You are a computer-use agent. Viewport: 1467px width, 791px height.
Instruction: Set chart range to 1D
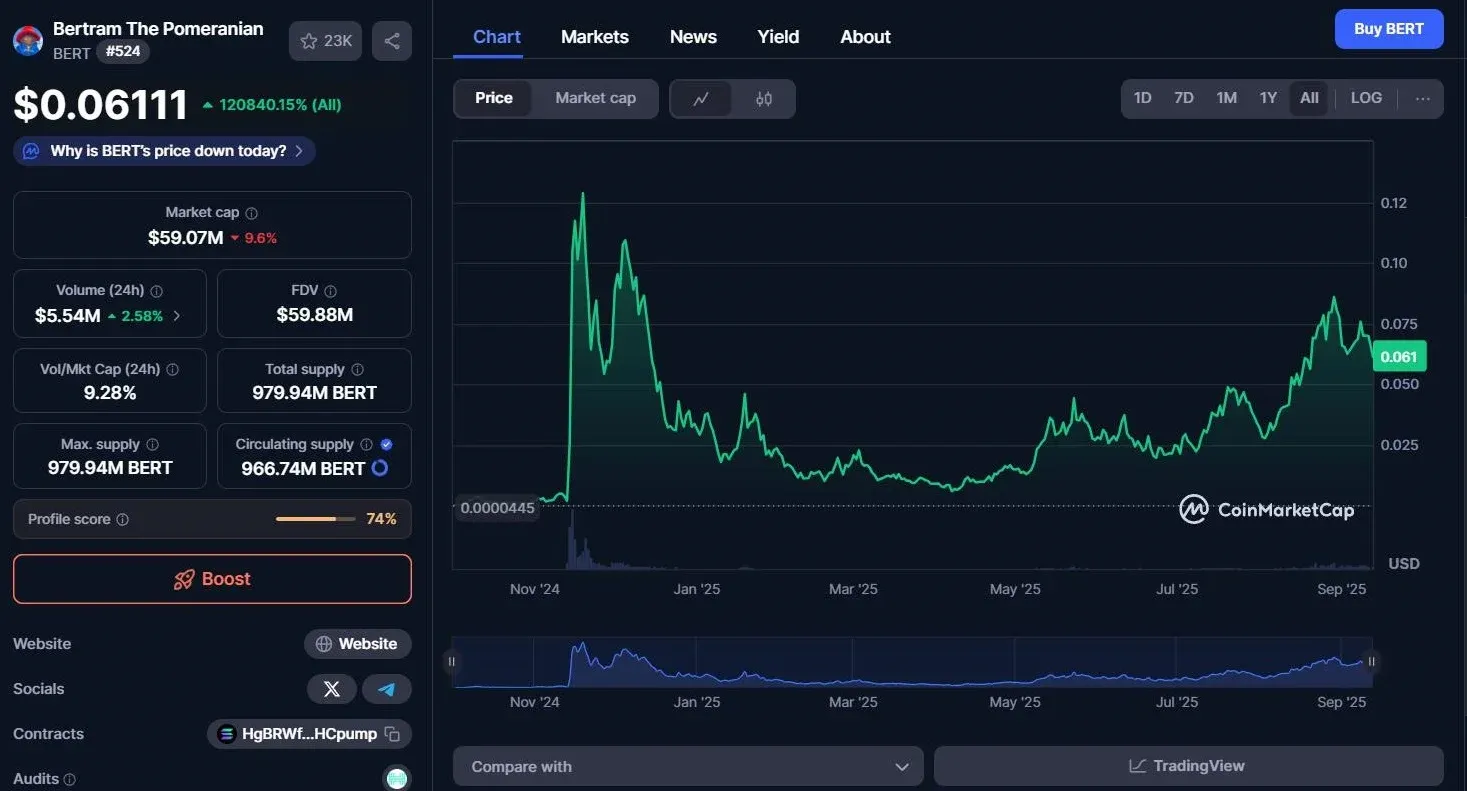[x=1142, y=98]
